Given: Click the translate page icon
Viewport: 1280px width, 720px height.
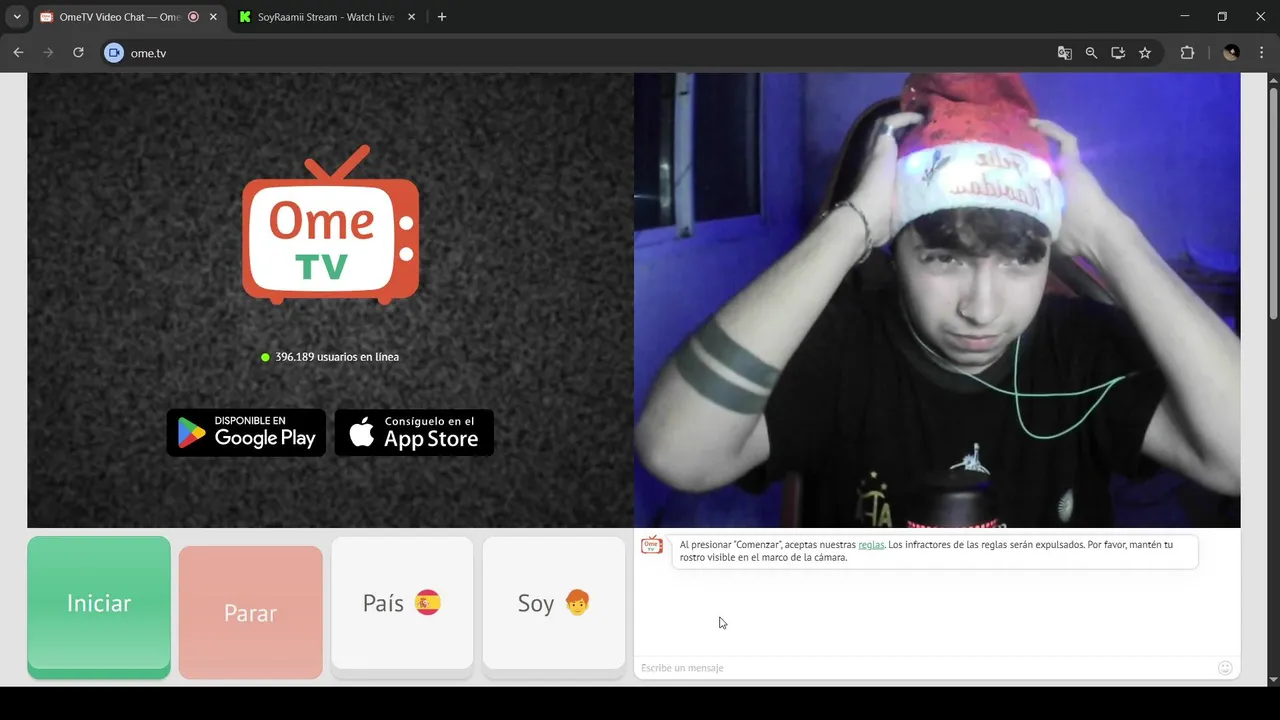Looking at the screenshot, I should [x=1065, y=53].
